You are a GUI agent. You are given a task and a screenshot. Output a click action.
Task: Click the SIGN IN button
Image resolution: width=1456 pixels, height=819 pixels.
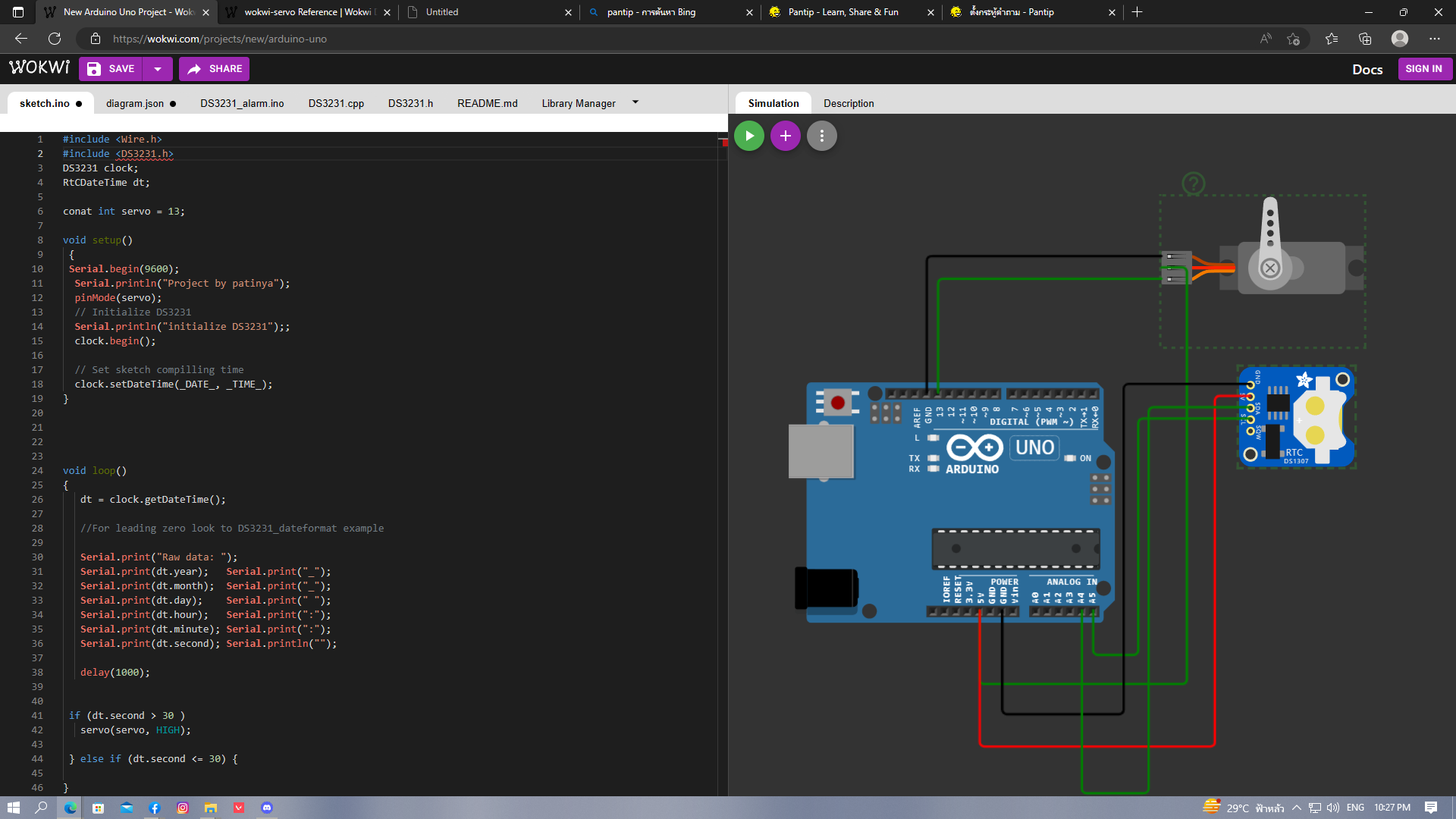click(x=1423, y=69)
